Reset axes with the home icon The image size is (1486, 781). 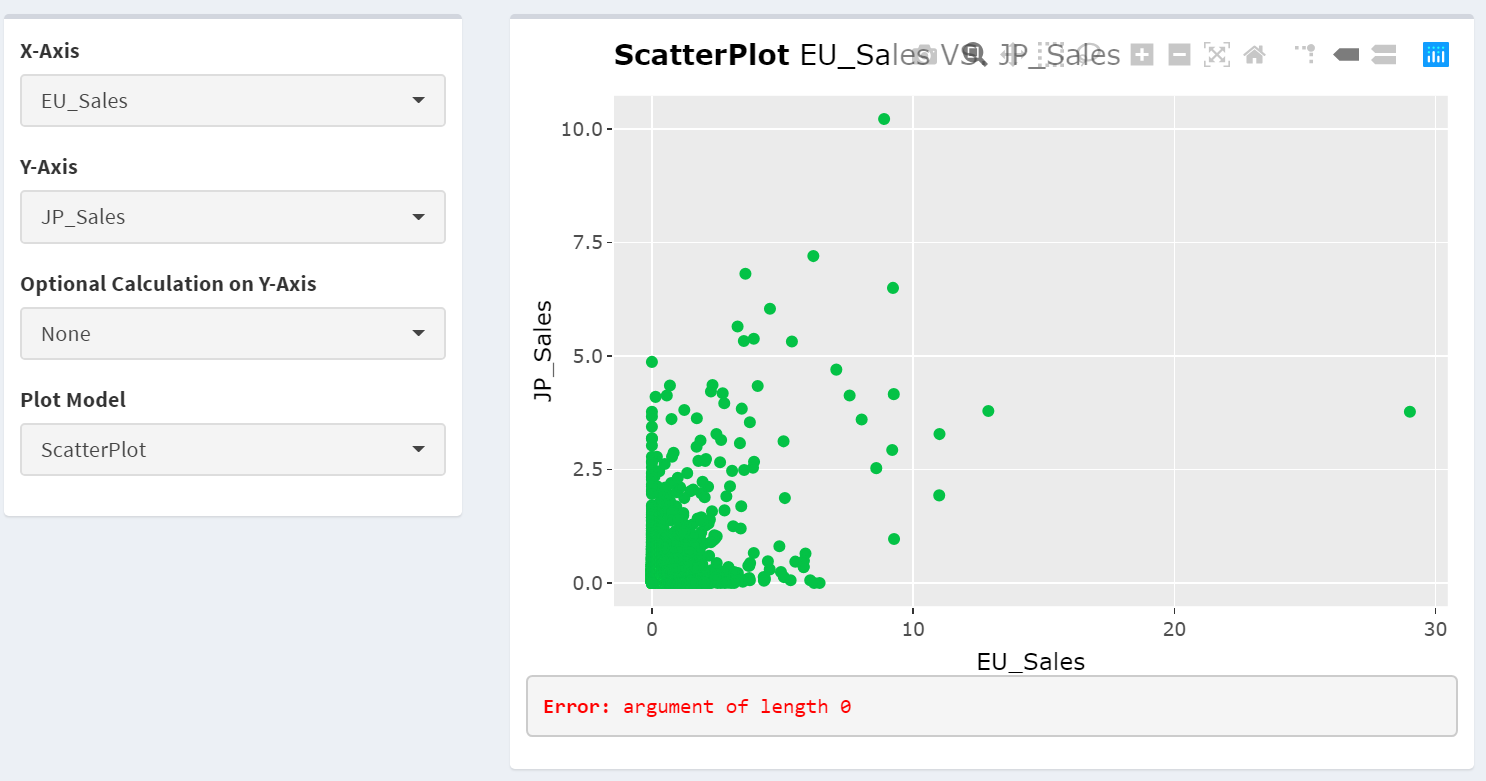(x=1255, y=54)
